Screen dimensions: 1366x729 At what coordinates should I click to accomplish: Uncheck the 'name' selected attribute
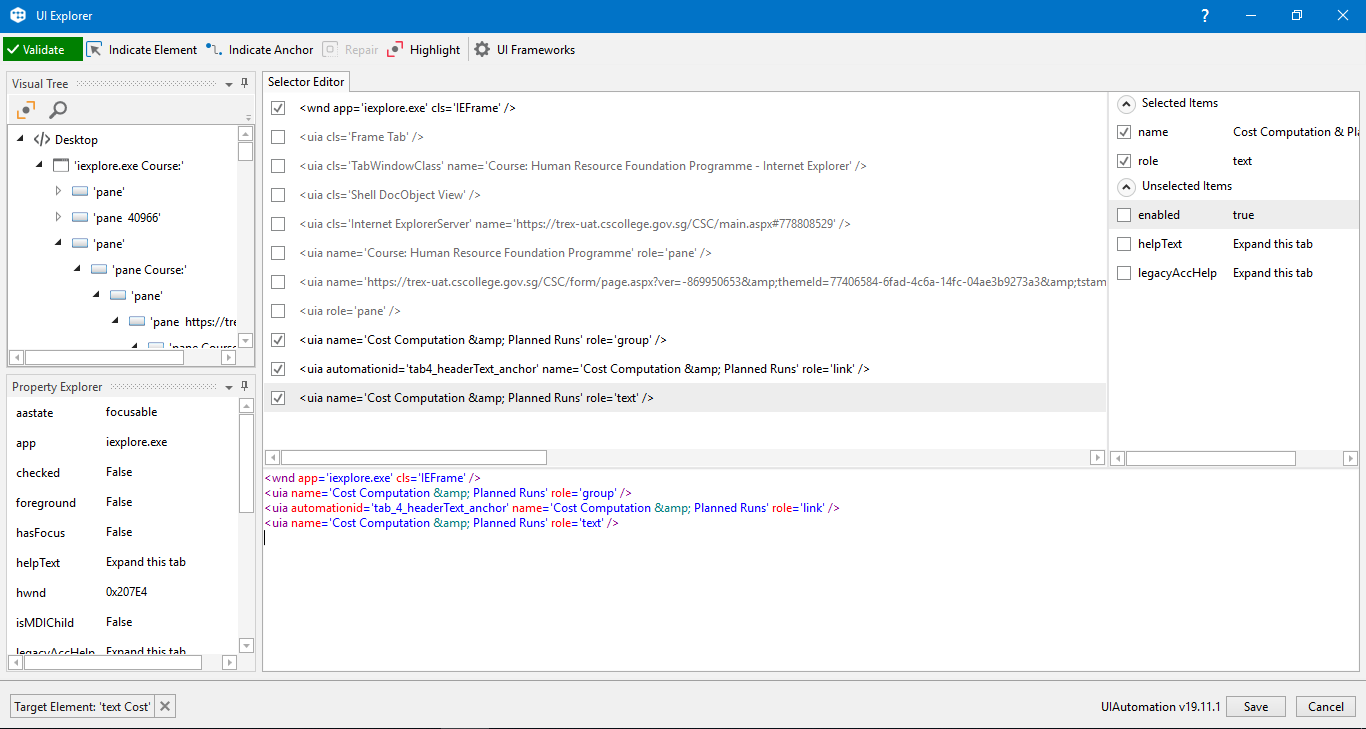pyautogui.click(x=1125, y=132)
